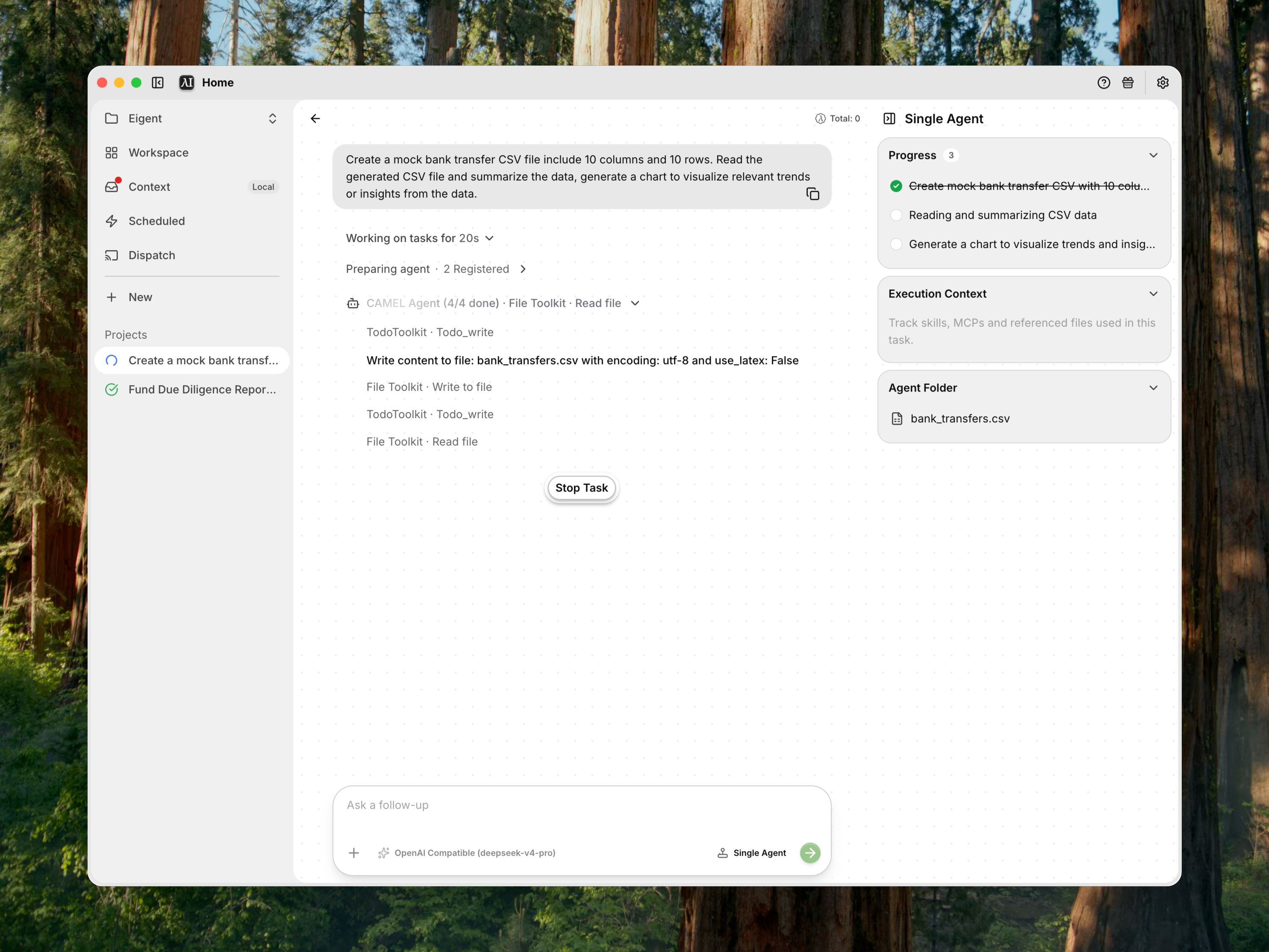Screen dimensions: 1269x952
Task: Click the Progress count badge 3
Action: [951, 156]
